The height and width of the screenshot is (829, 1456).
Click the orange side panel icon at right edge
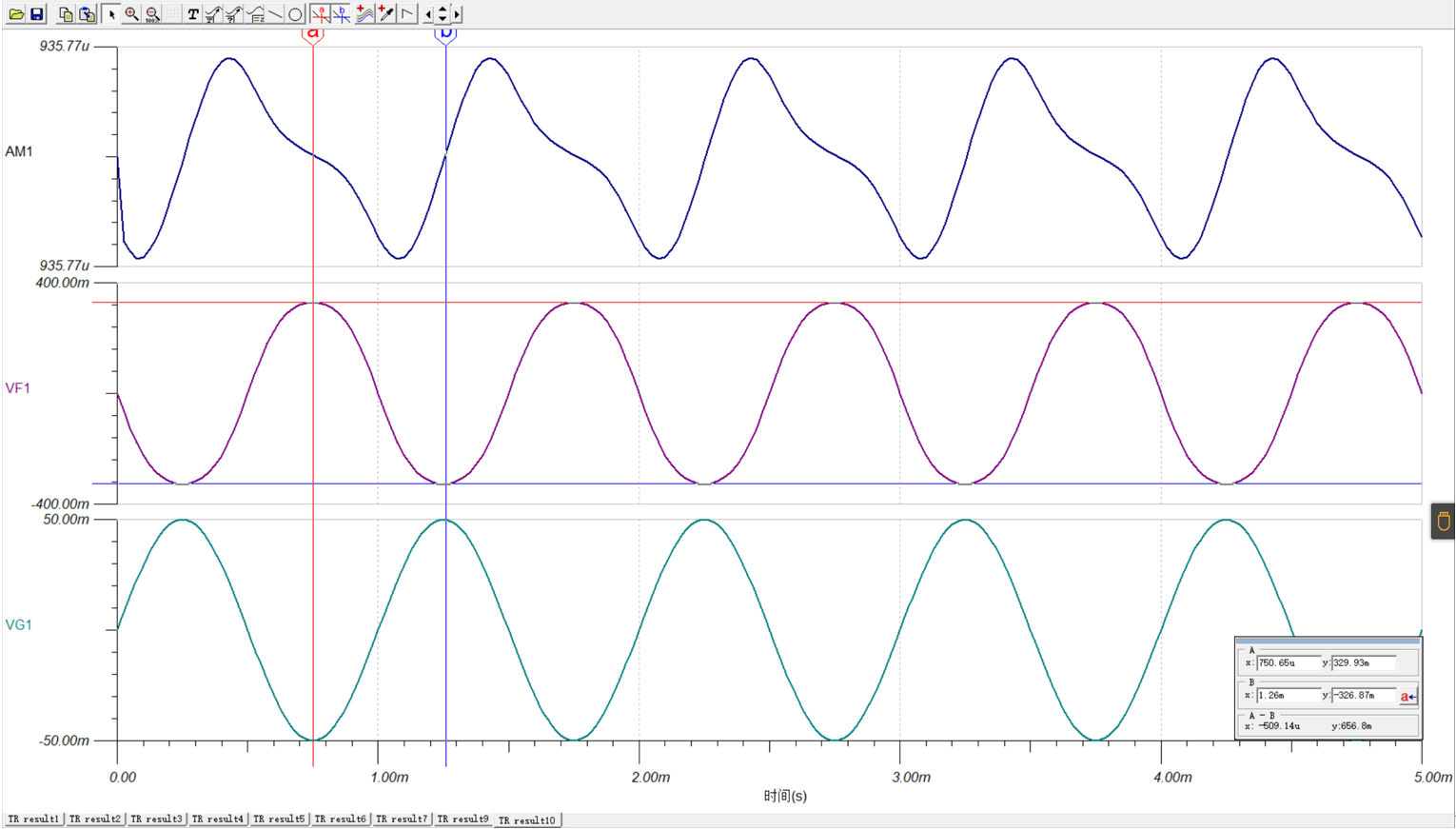(x=1443, y=522)
